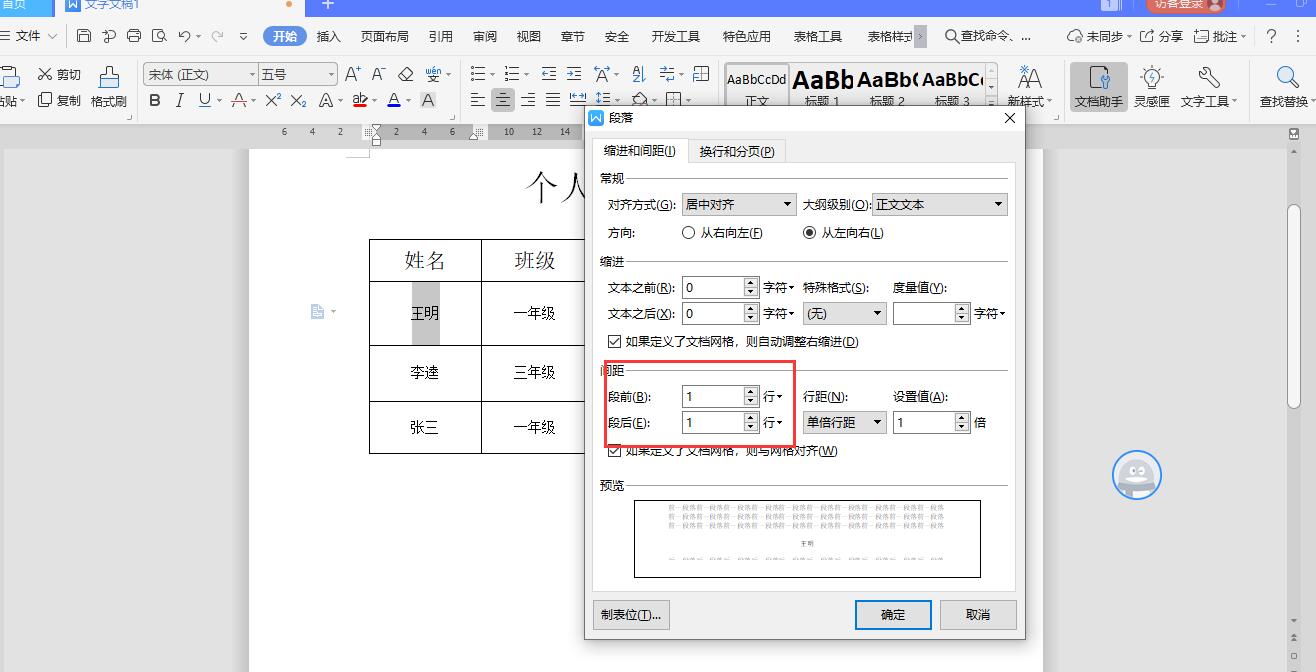This screenshot has width=1316, height=672.
Task: Justify paragraph text
Action: click(552, 100)
